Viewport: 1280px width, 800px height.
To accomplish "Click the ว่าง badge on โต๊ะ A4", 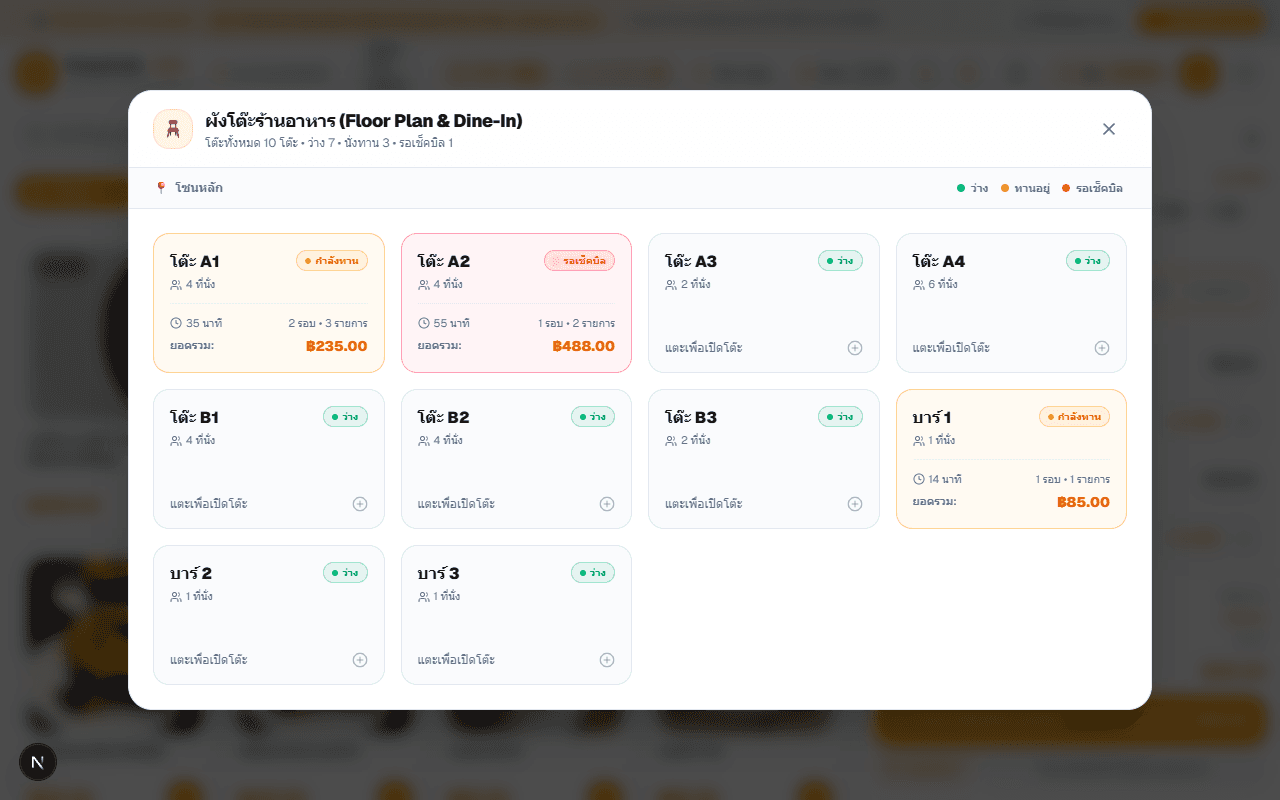I will click(x=1088, y=261).
